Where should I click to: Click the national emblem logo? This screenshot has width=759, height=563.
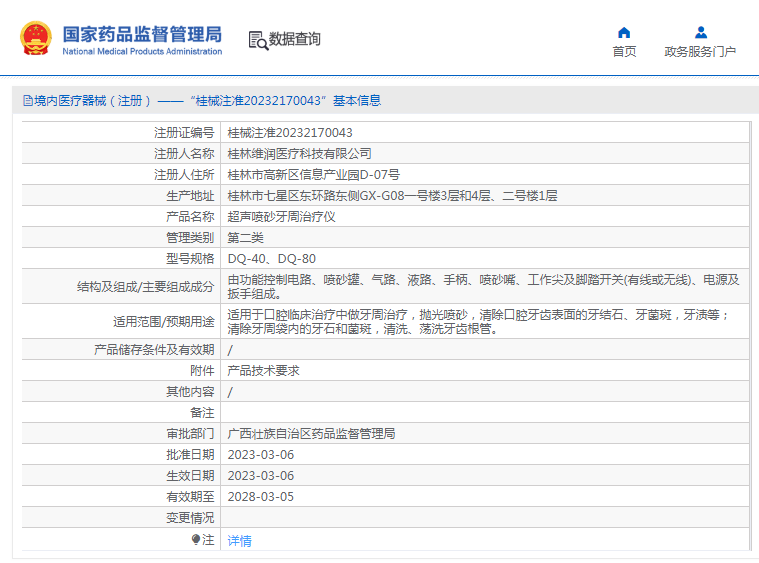point(35,38)
